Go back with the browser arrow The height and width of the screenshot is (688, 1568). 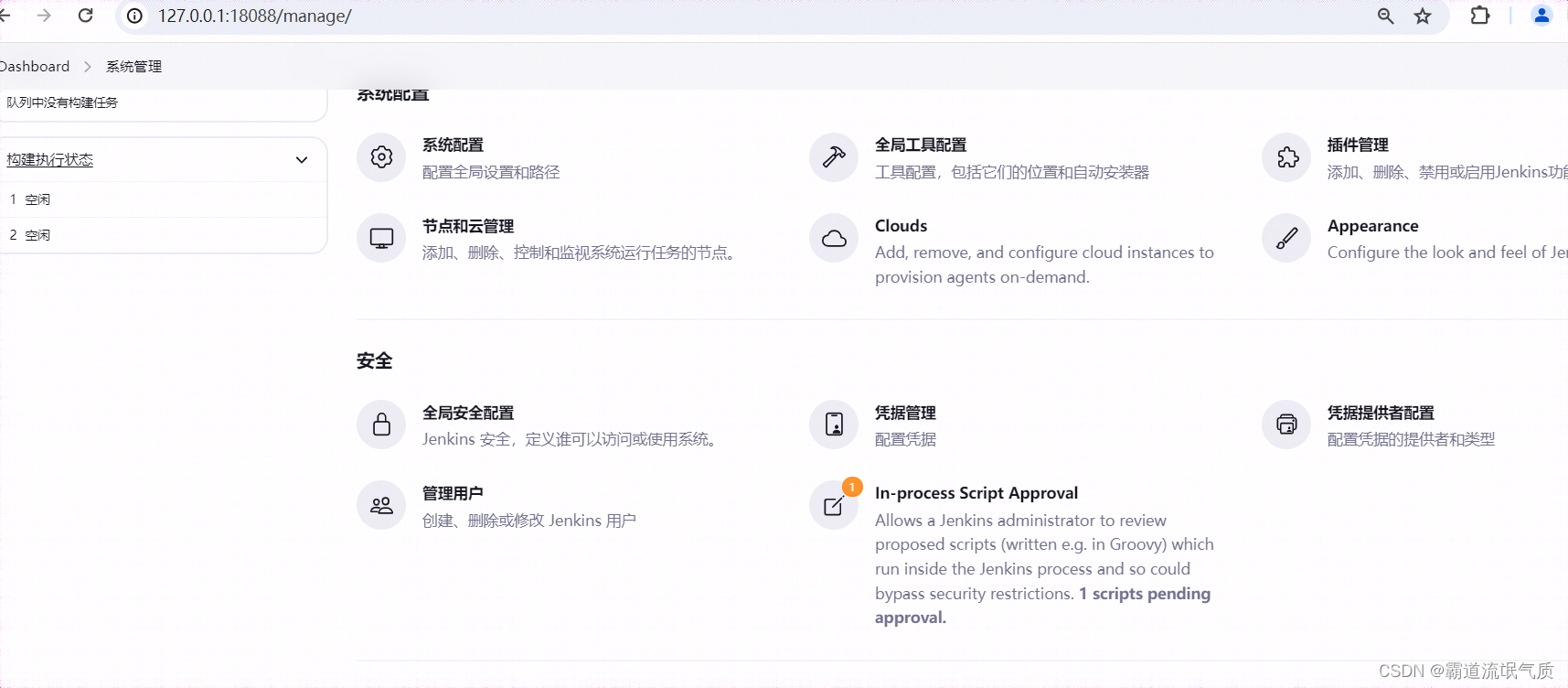pos(5,16)
